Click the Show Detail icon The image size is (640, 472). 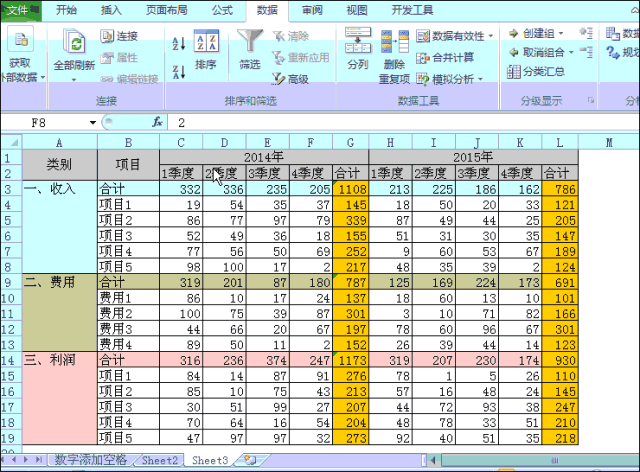tap(586, 33)
